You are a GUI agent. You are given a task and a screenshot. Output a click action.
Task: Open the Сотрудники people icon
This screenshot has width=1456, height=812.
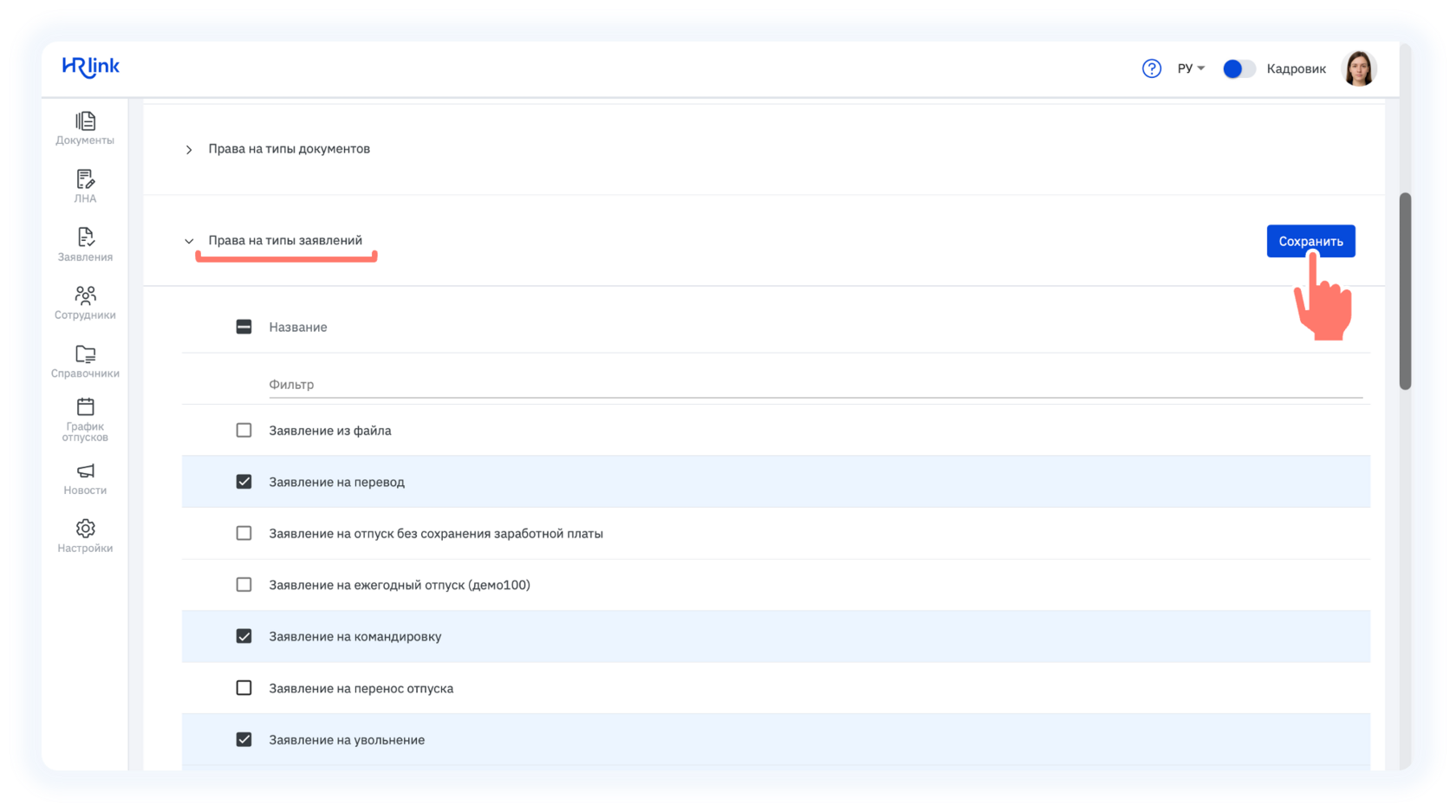(x=85, y=296)
